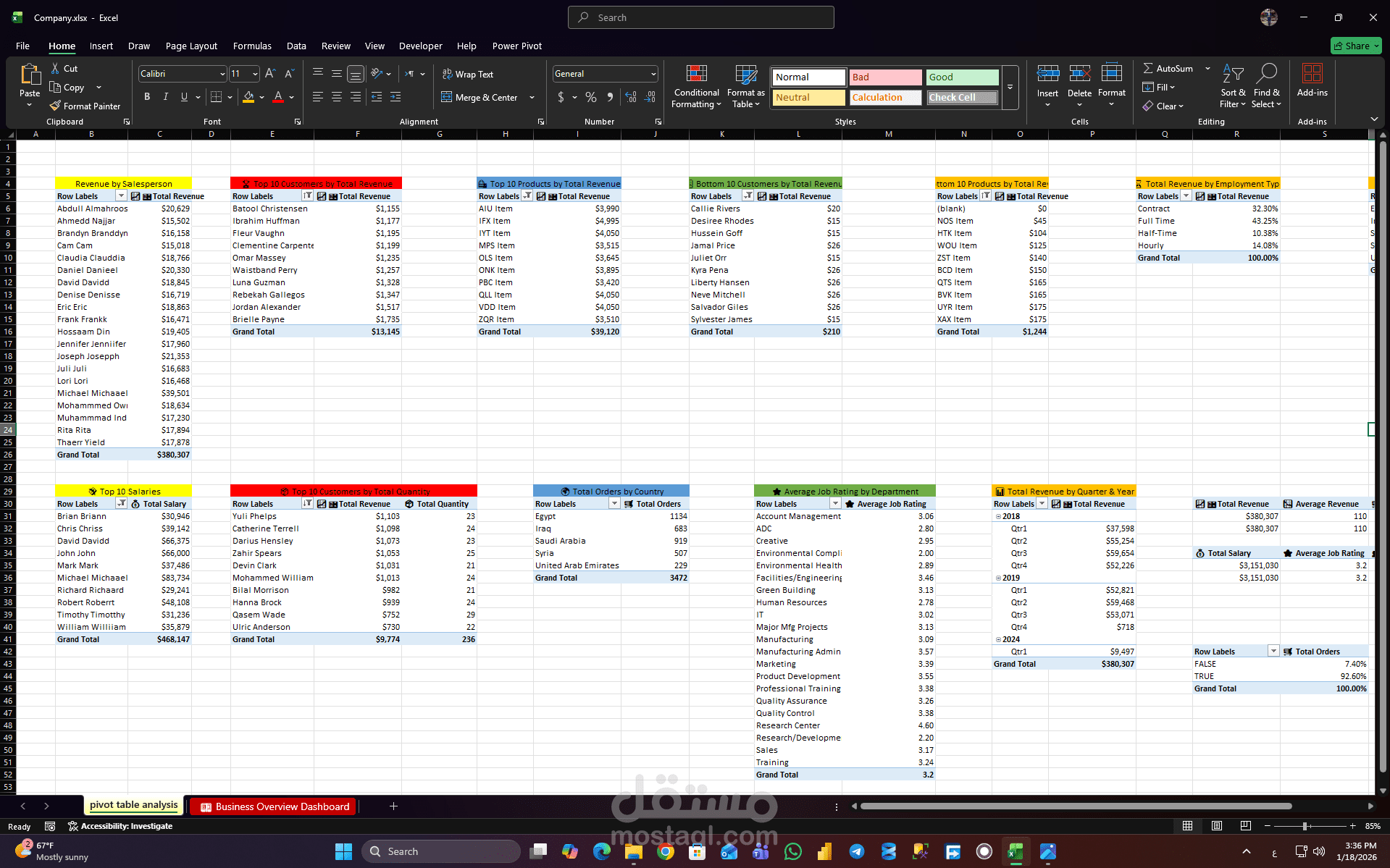Open WhatsApp from the taskbar
Screen dimensions: 1390x868
point(793,851)
